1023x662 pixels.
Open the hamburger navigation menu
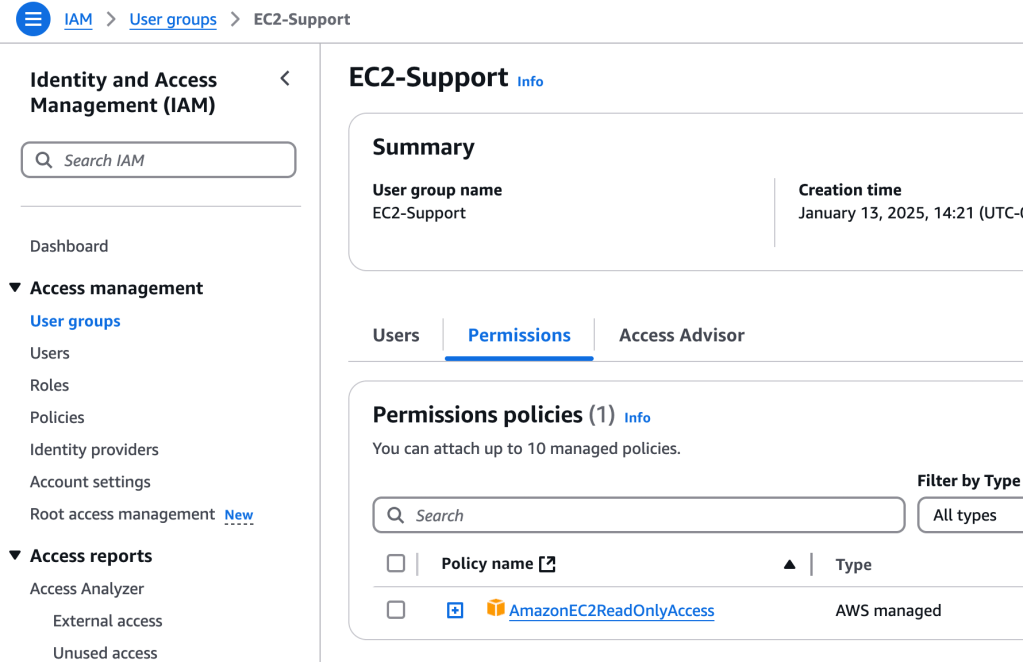(x=33, y=19)
